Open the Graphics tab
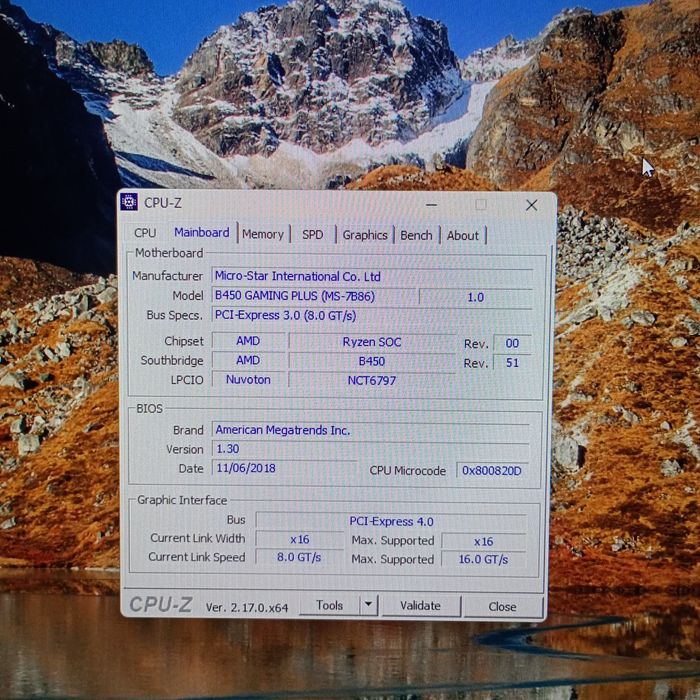Viewport: 700px width, 700px height. 365,235
